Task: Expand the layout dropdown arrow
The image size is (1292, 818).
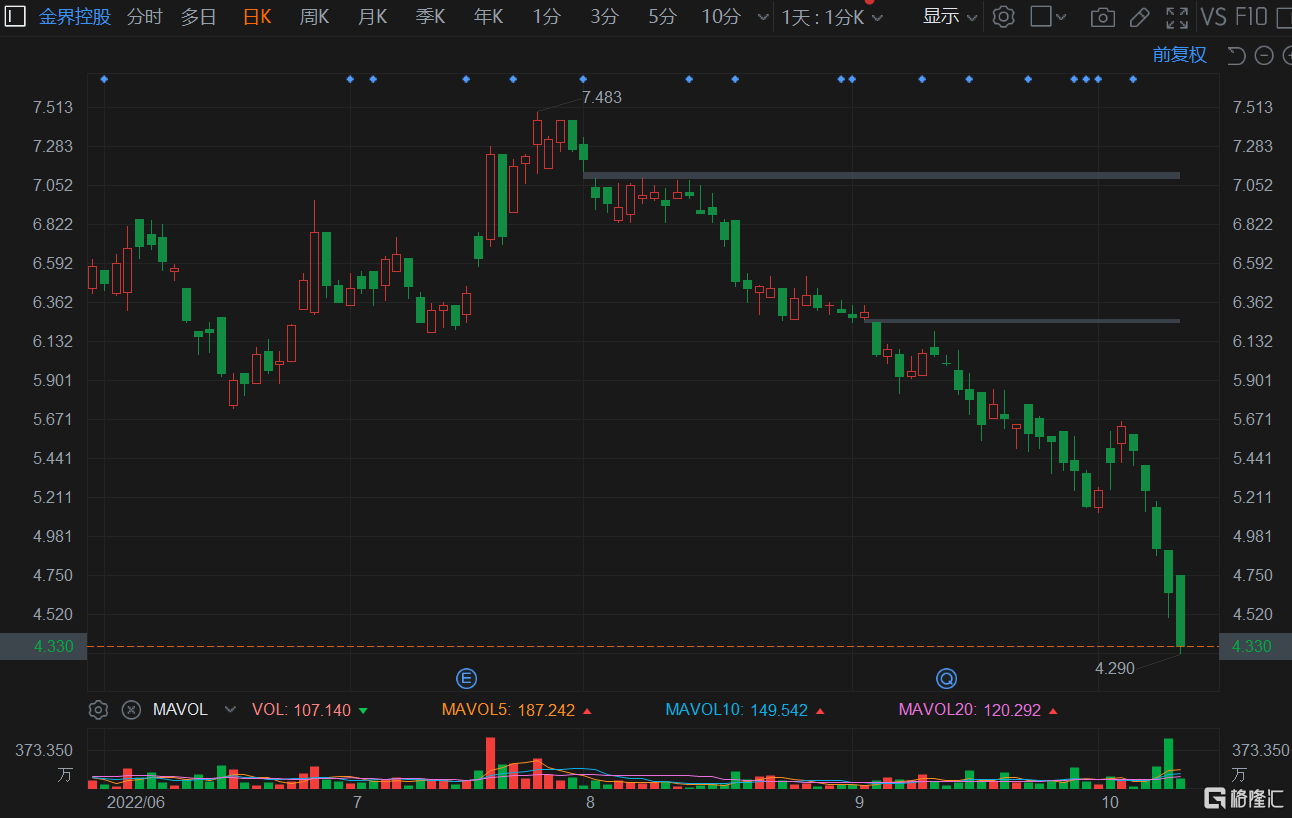Action: click(1062, 17)
